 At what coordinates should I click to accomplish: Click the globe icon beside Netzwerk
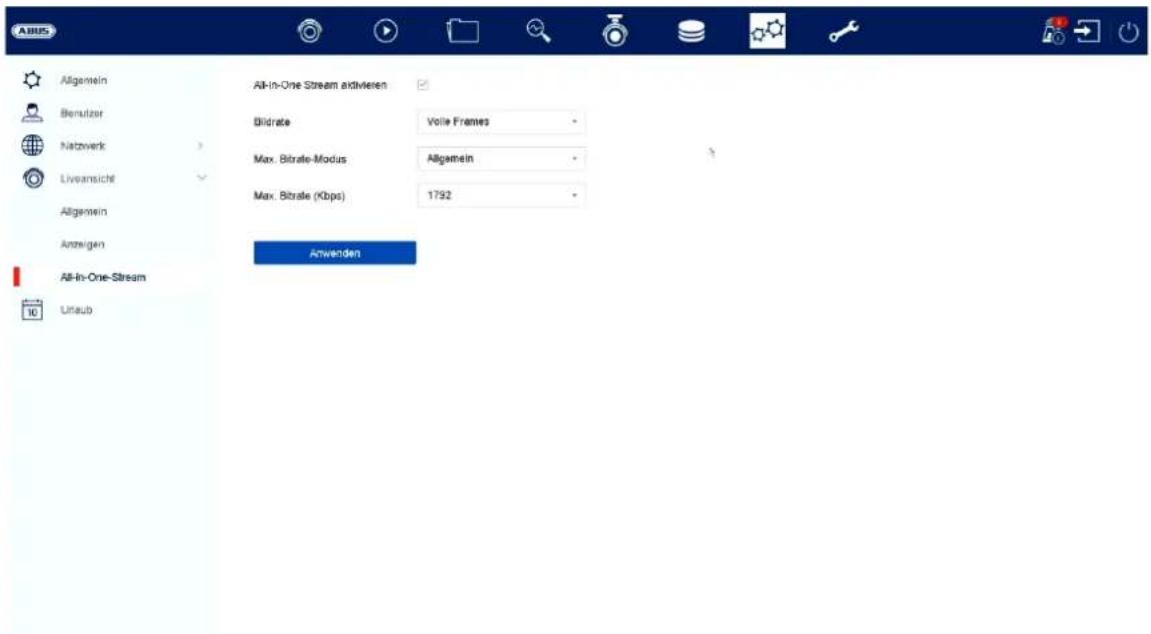click(x=32, y=145)
